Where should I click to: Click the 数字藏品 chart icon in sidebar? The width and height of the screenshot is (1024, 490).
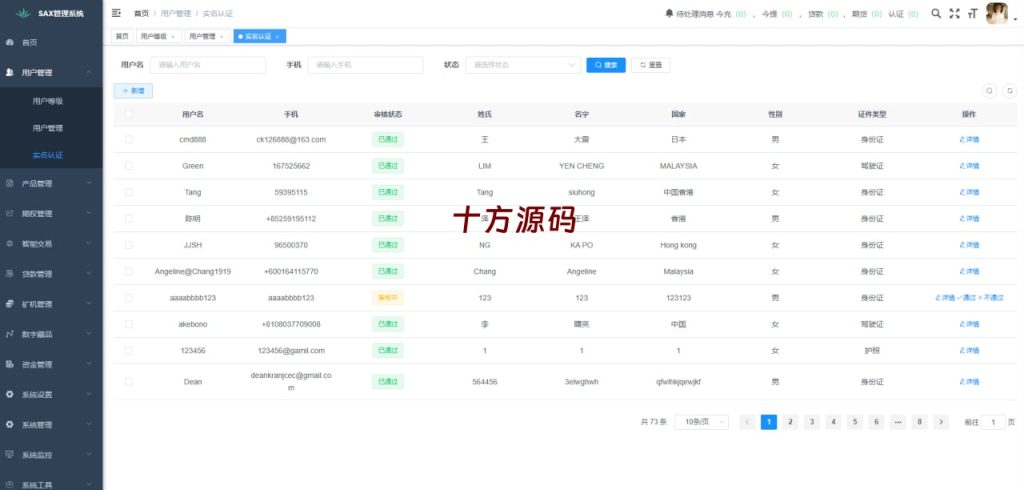click(10, 334)
